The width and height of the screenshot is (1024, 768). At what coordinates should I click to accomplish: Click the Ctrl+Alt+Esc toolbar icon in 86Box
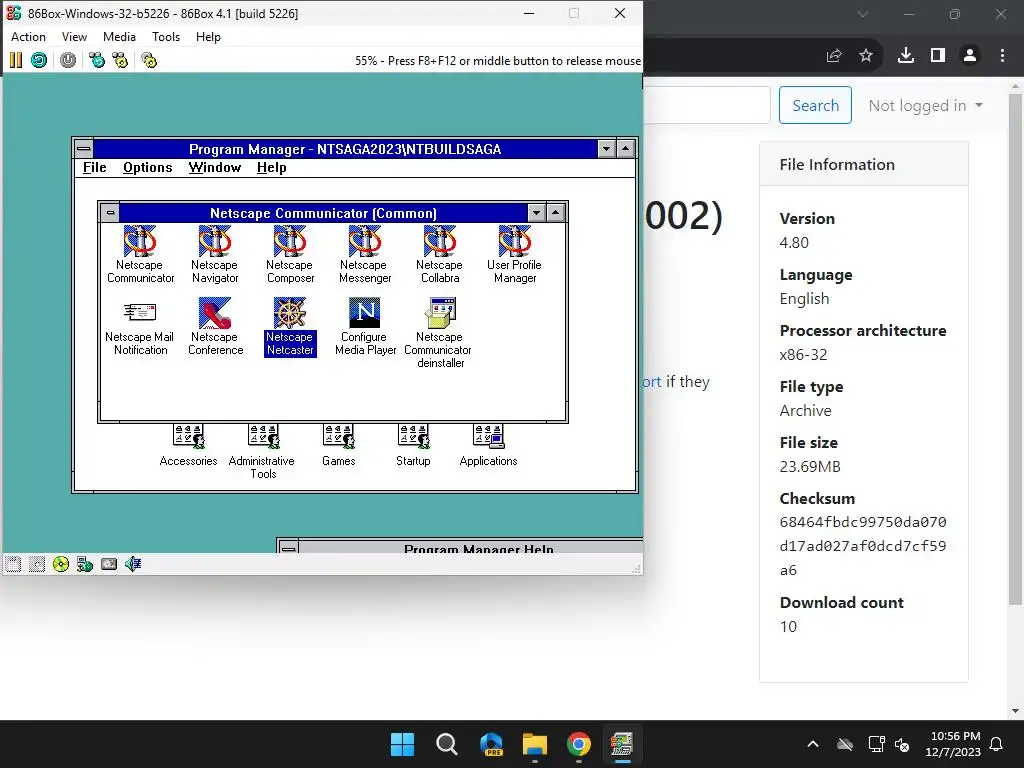[x=120, y=61]
